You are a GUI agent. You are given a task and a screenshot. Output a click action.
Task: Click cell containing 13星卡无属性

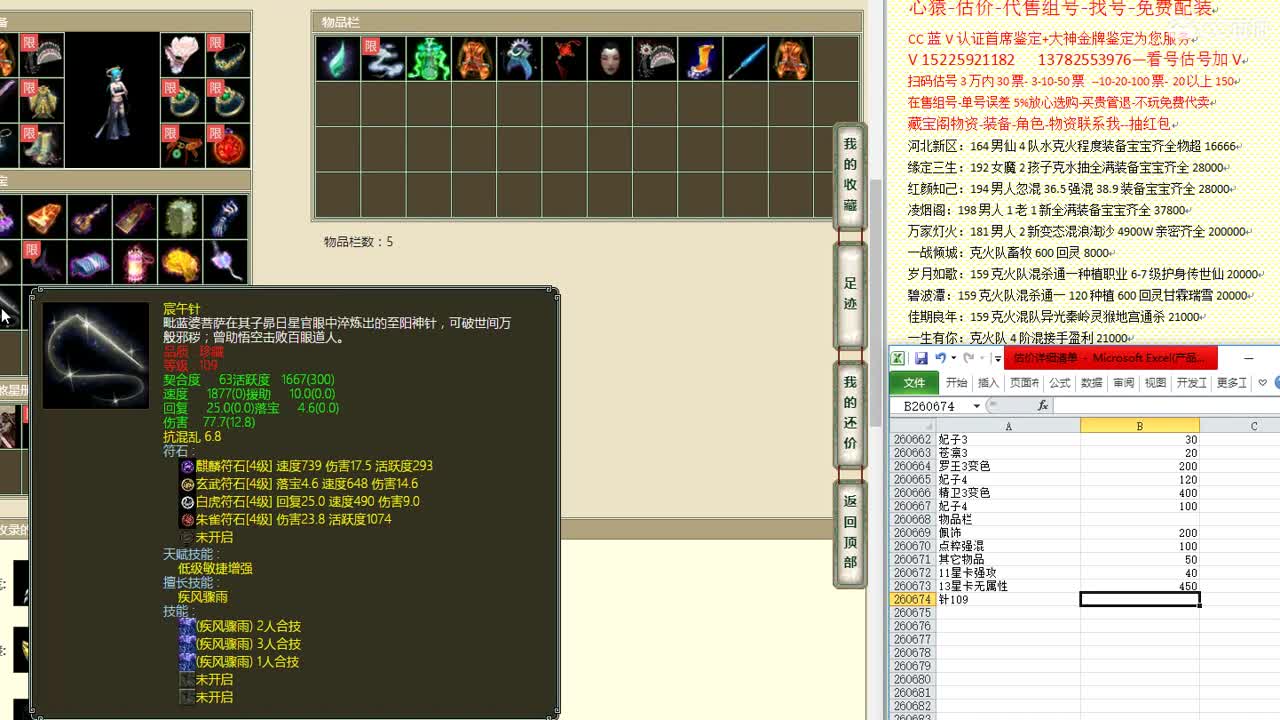point(1008,586)
